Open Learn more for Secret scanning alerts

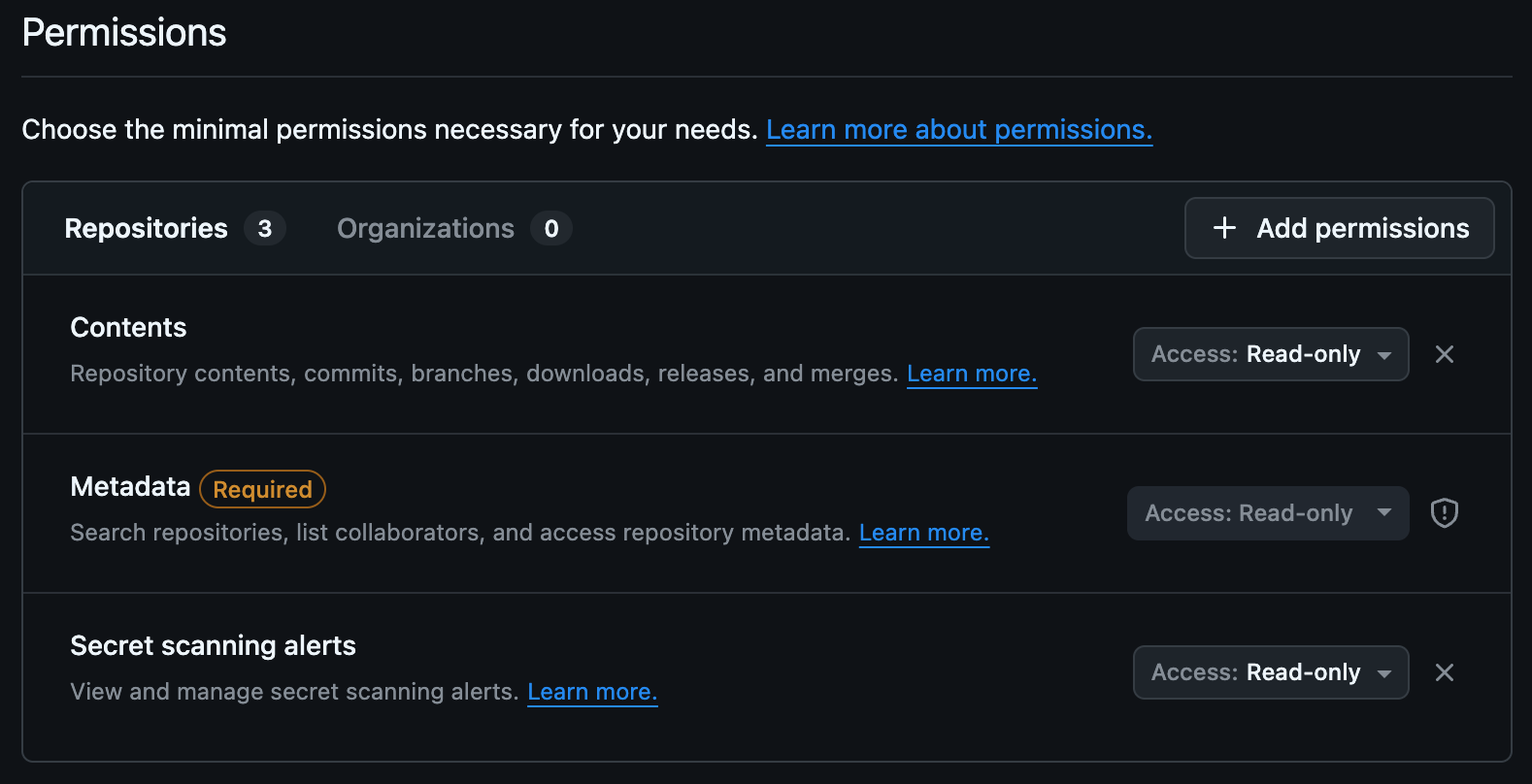pos(592,691)
